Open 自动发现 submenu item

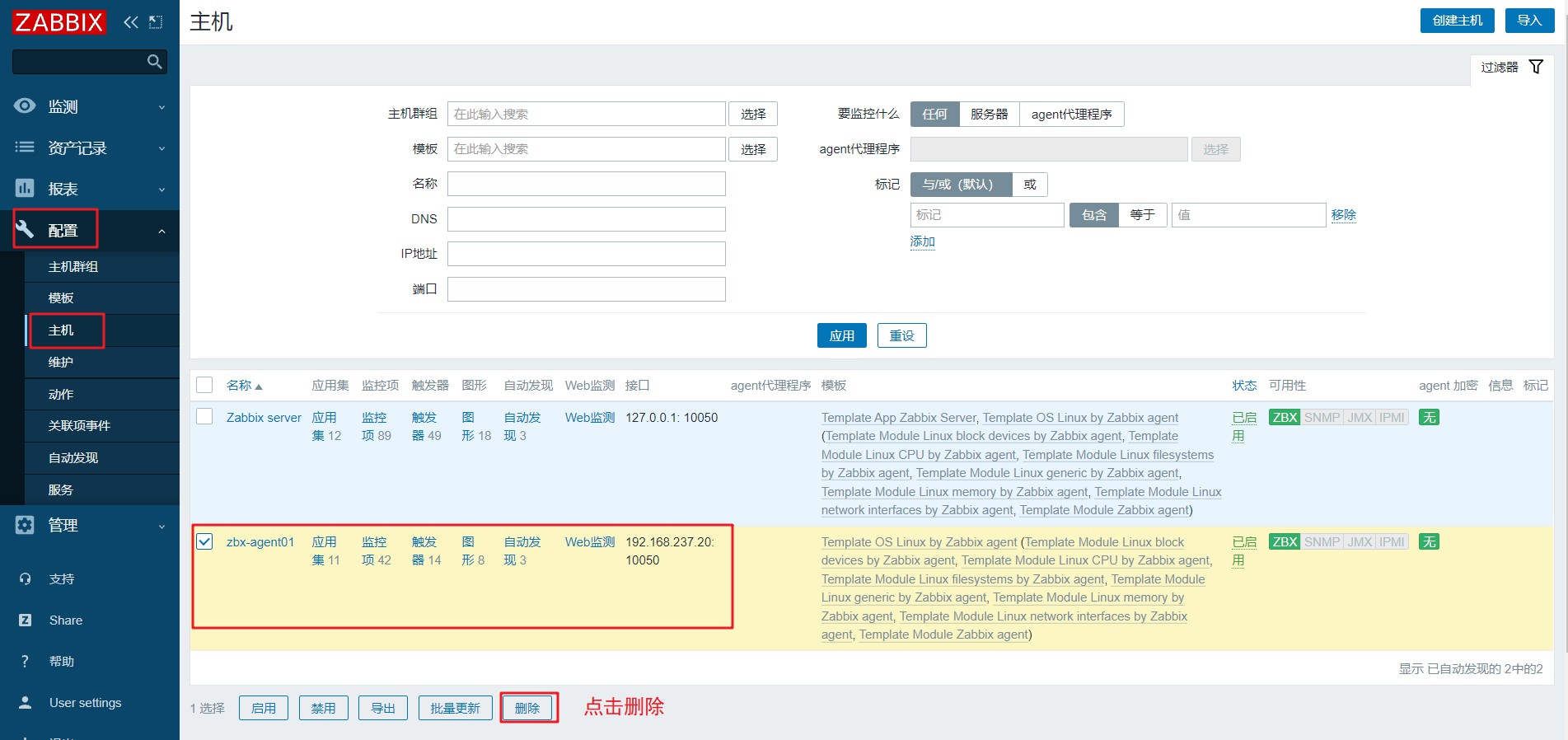[102, 458]
